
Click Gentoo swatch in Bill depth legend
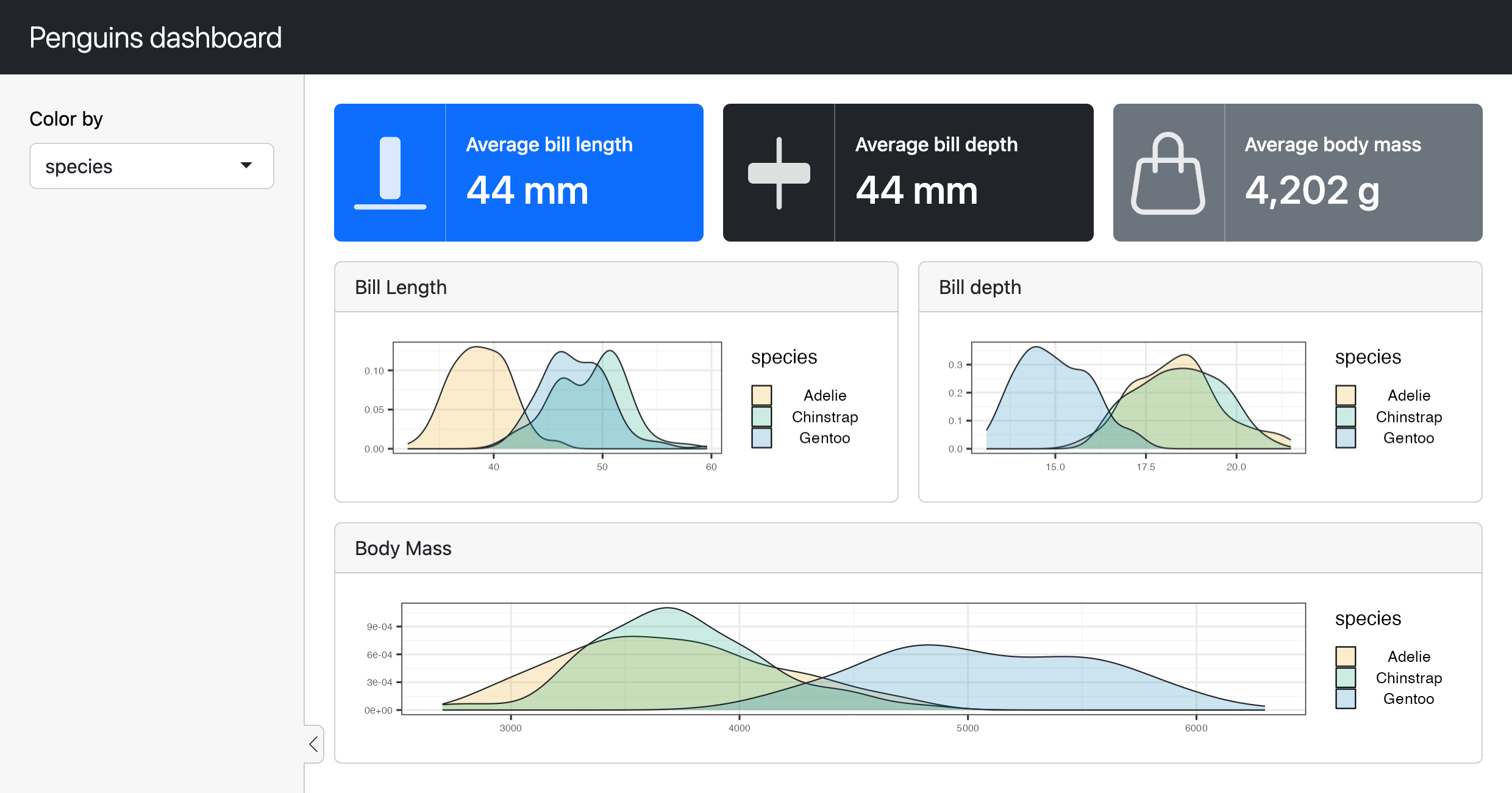click(1346, 438)
